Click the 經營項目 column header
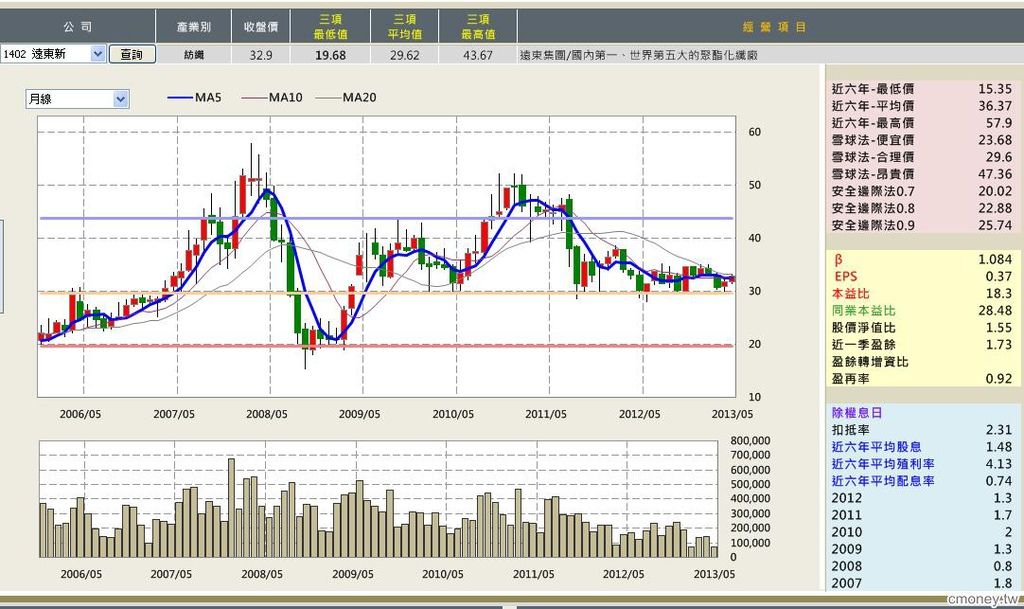The width and height of the screenshot is (1024, 609). click(774, 27)
